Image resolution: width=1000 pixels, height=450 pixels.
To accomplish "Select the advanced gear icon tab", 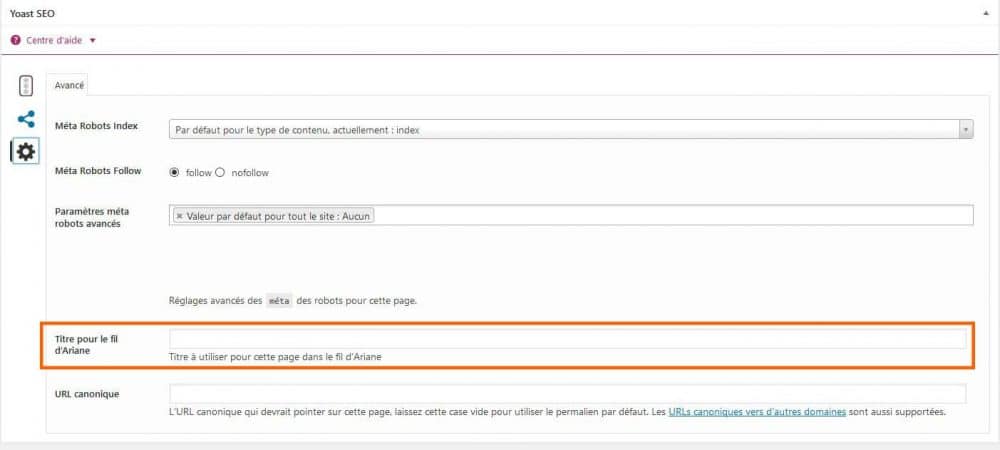I will click(26, 152).
